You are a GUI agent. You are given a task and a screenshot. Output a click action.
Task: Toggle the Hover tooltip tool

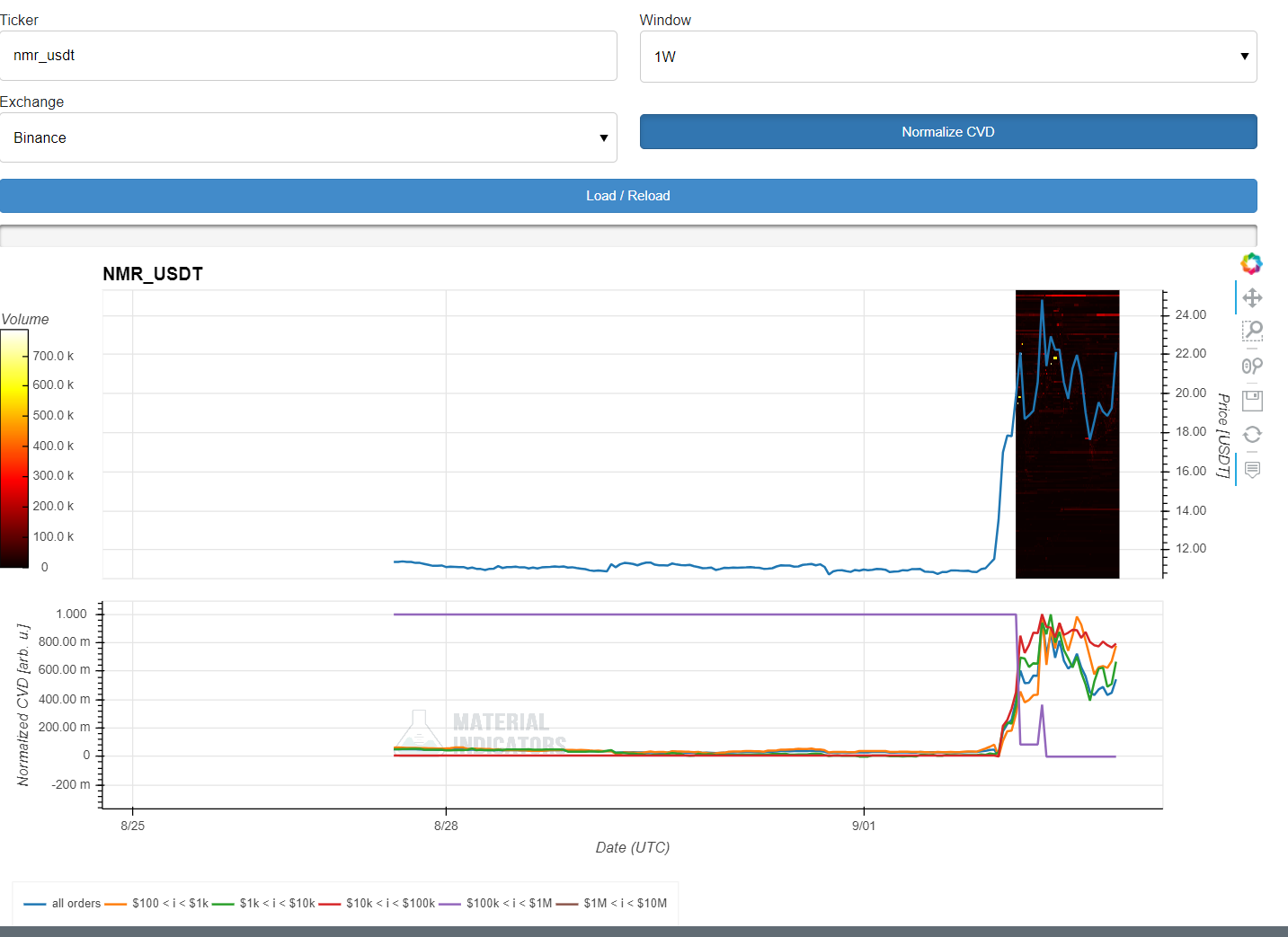tap(1252, 469)
